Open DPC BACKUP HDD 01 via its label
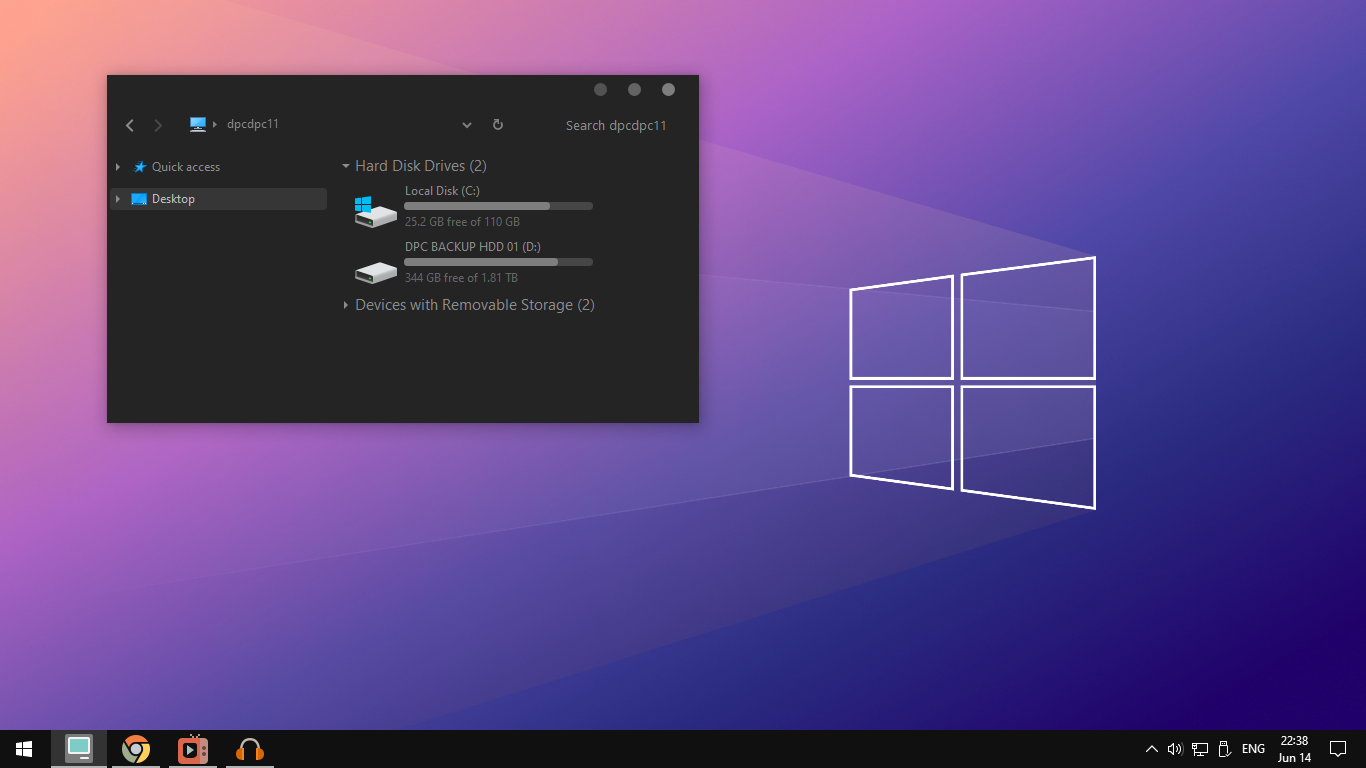Screen dimensions: 1366x768 tap(473, 246)
